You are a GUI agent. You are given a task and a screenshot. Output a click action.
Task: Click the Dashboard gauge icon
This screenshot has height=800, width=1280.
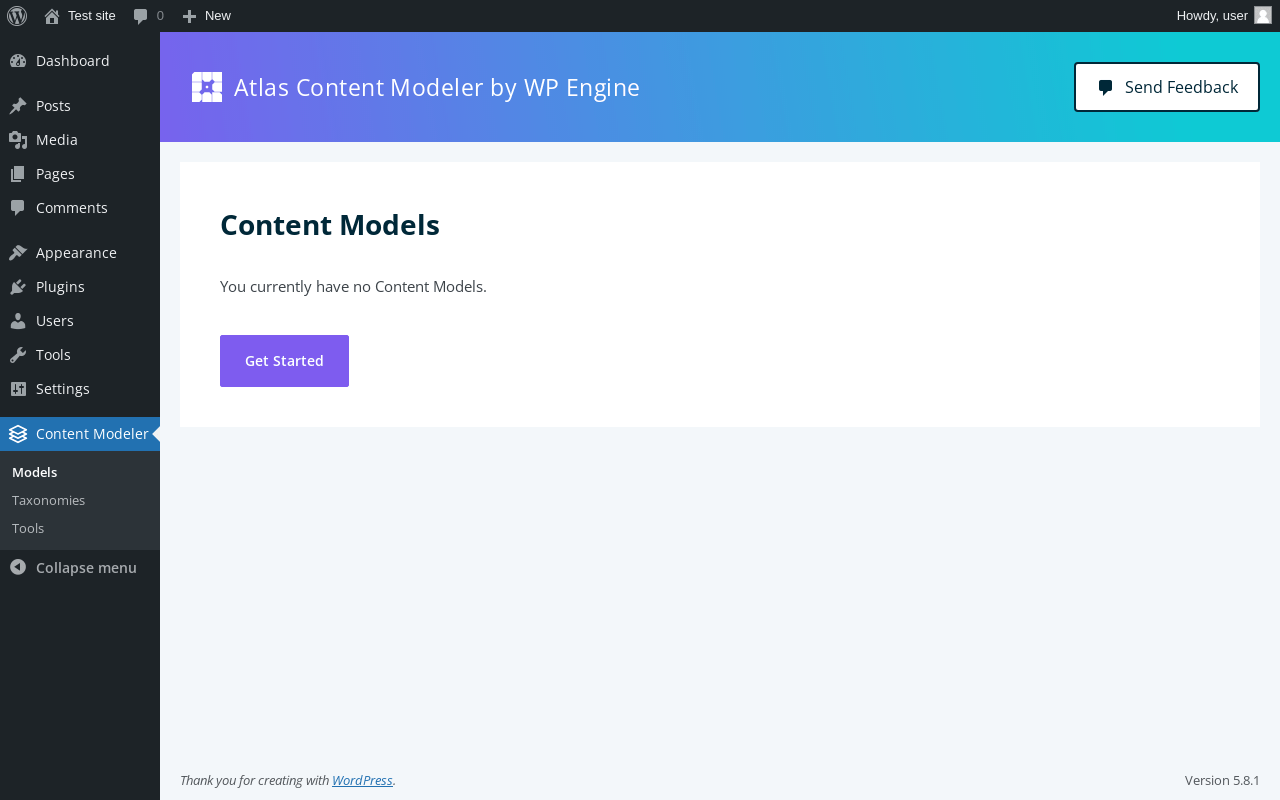pos(18,61)
